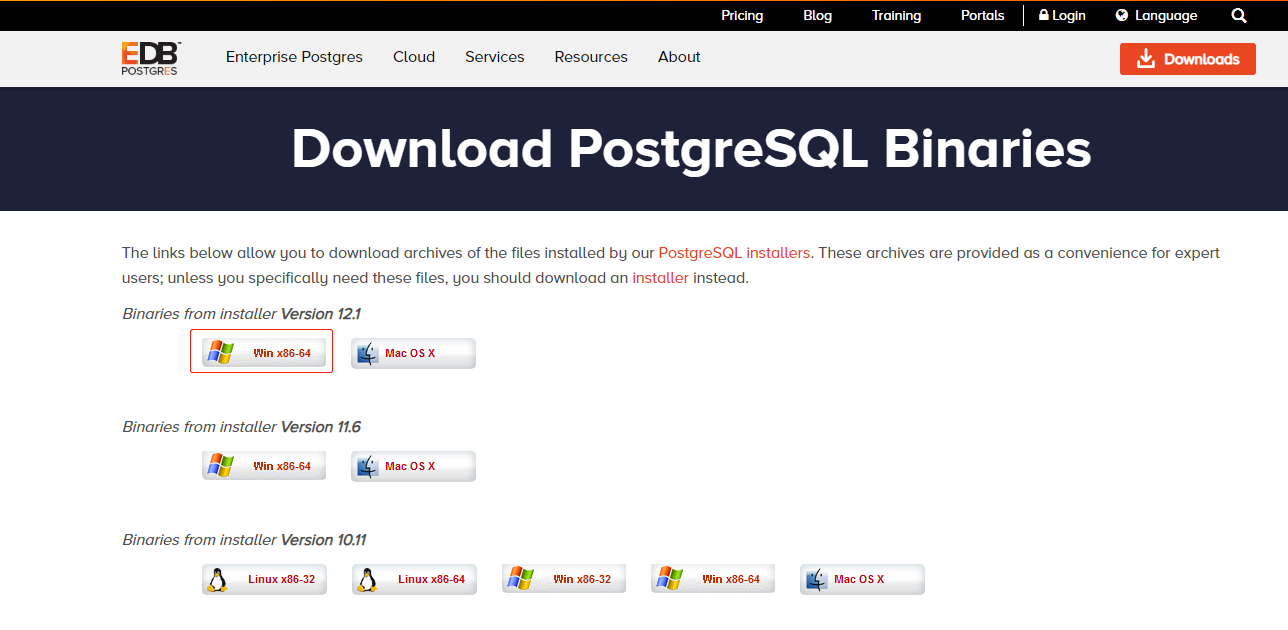1288x630 pixels.
Task: Open the Cloud menu item
Action: click(x=414, y=57)
